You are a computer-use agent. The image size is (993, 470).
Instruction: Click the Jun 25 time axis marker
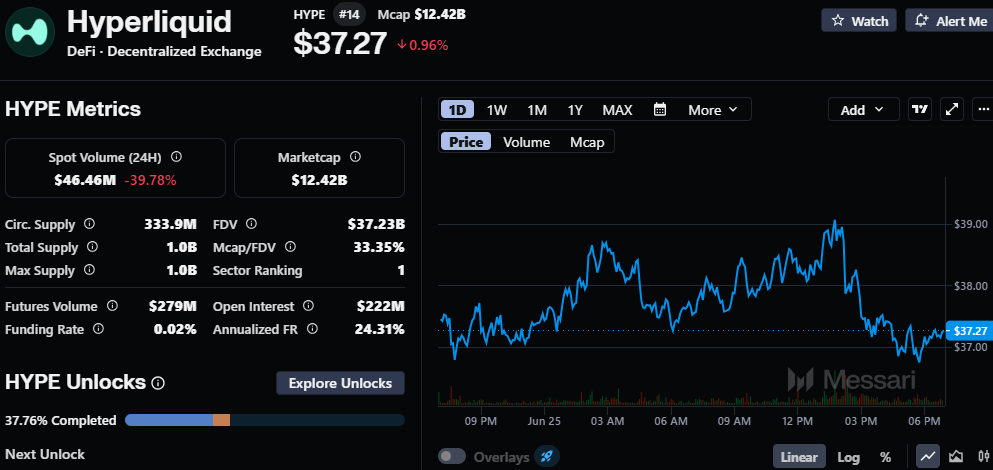(x=544, y=421)
